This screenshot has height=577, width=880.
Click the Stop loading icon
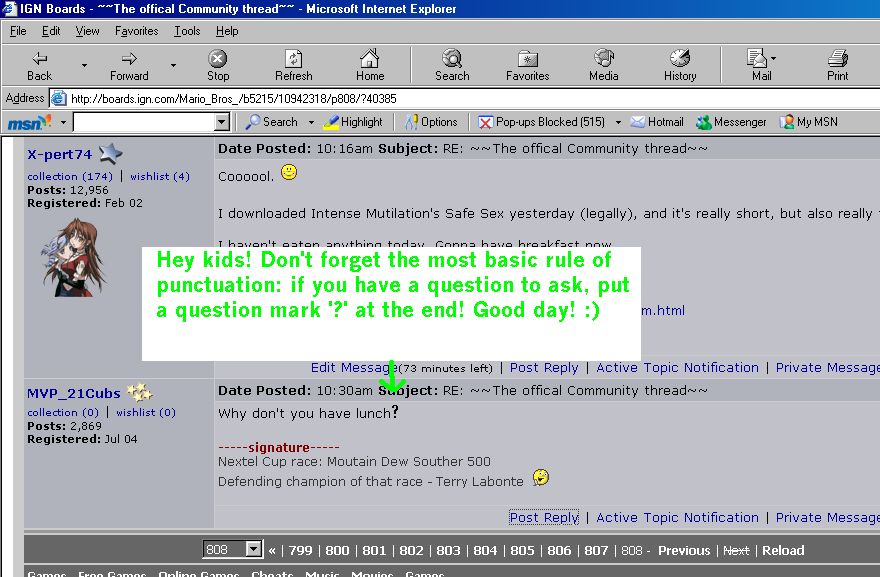[x=218, y=60]
